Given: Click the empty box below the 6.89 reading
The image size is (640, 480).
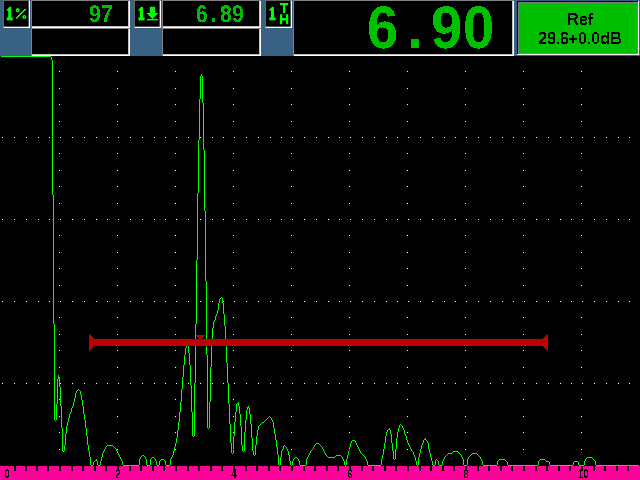Looking at the screenshot, I should click(x=211, y=42).
